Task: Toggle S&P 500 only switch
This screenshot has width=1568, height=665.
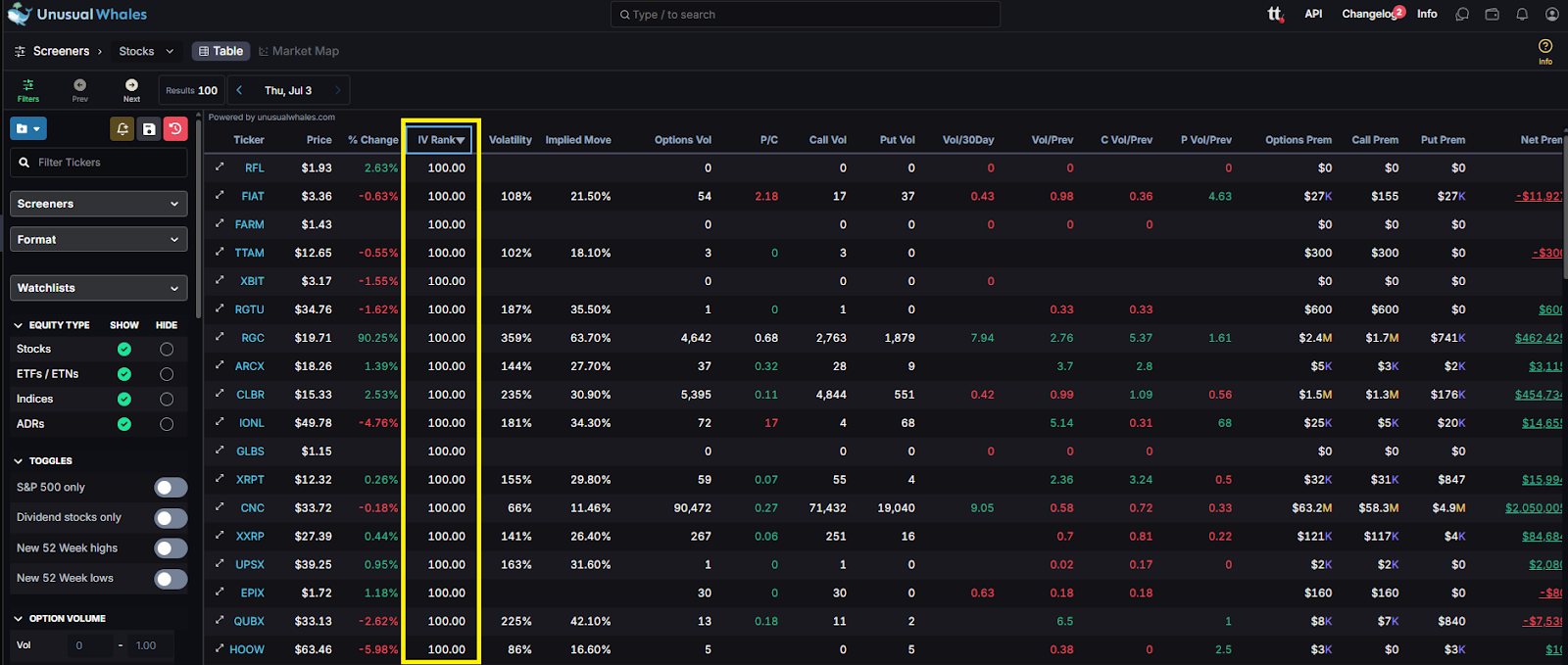Action: [171, 488]
